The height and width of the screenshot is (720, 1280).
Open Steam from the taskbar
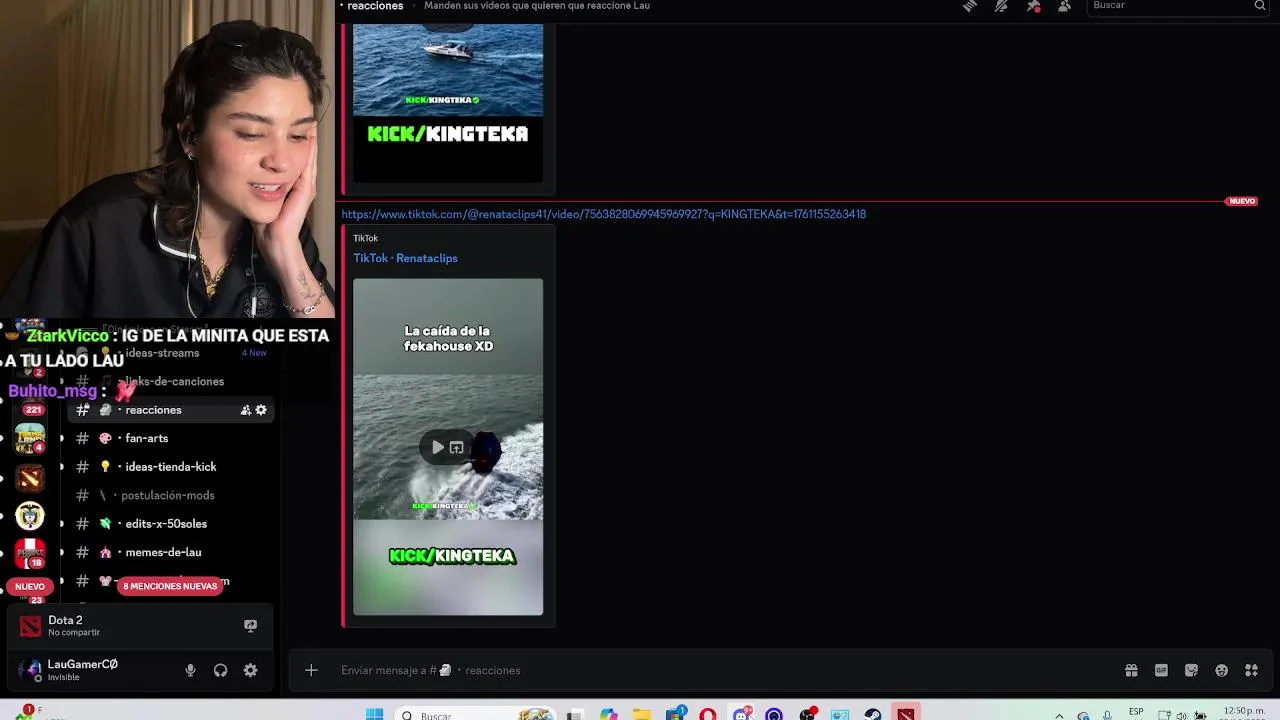pos(873,714)
